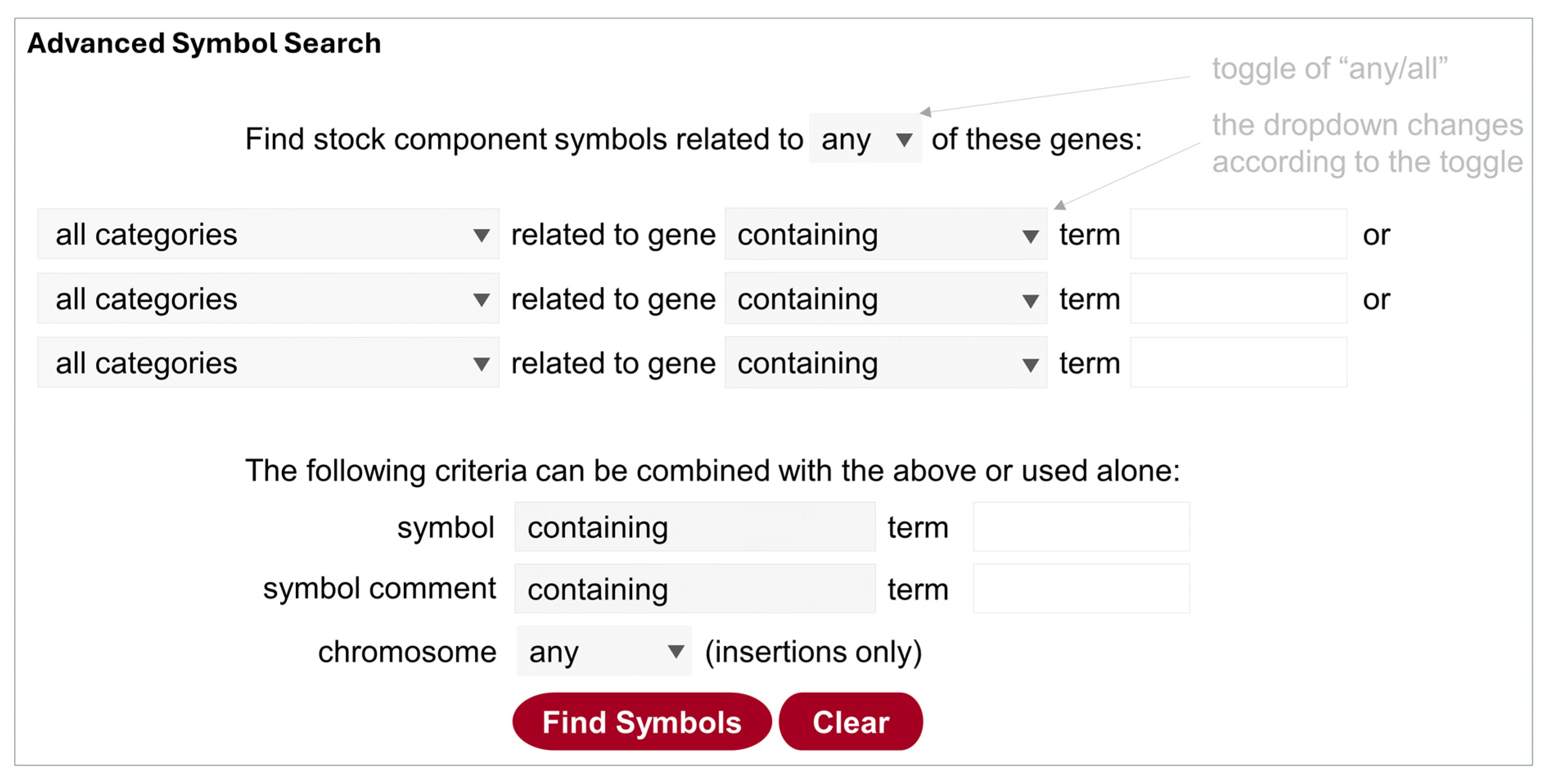Screen dimensions: 1546x784
Task: Expand first row gene "containing" dropdown
Action: [x=884, y=234]
